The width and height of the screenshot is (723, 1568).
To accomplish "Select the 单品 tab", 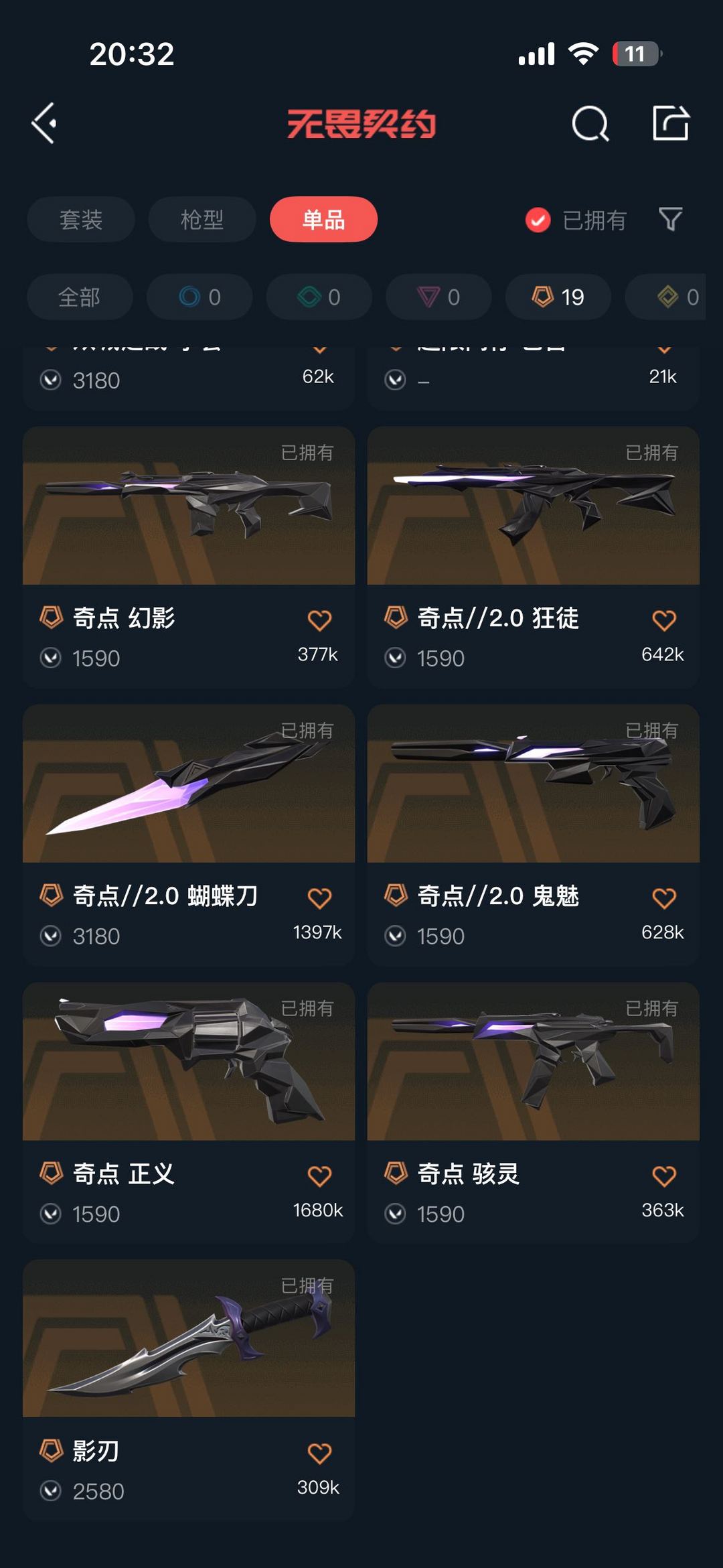I will pyautogui.click(x=323, y=219).
